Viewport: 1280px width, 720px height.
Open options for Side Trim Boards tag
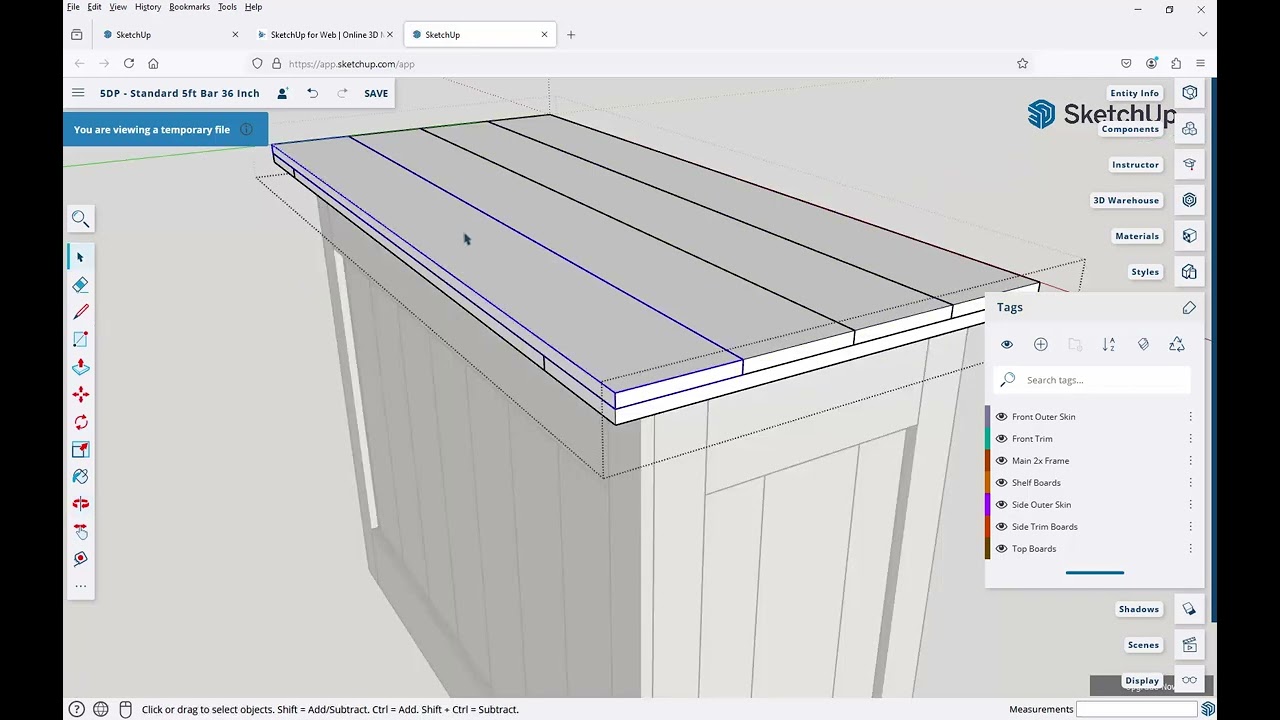tap(1190, 527)
